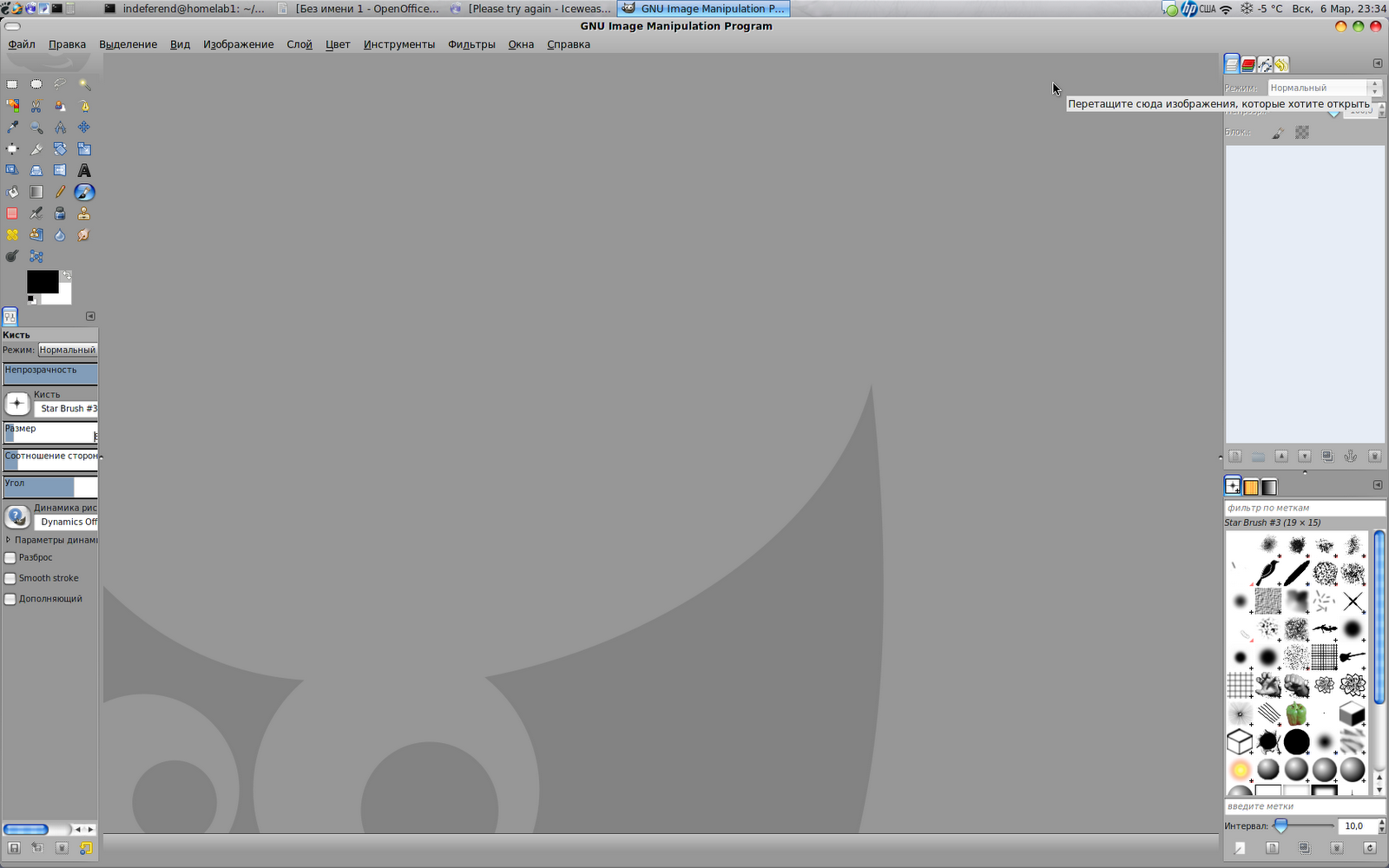Select the Text tool
Viewport: 1389px width, 868px height.
coord(84,170)
